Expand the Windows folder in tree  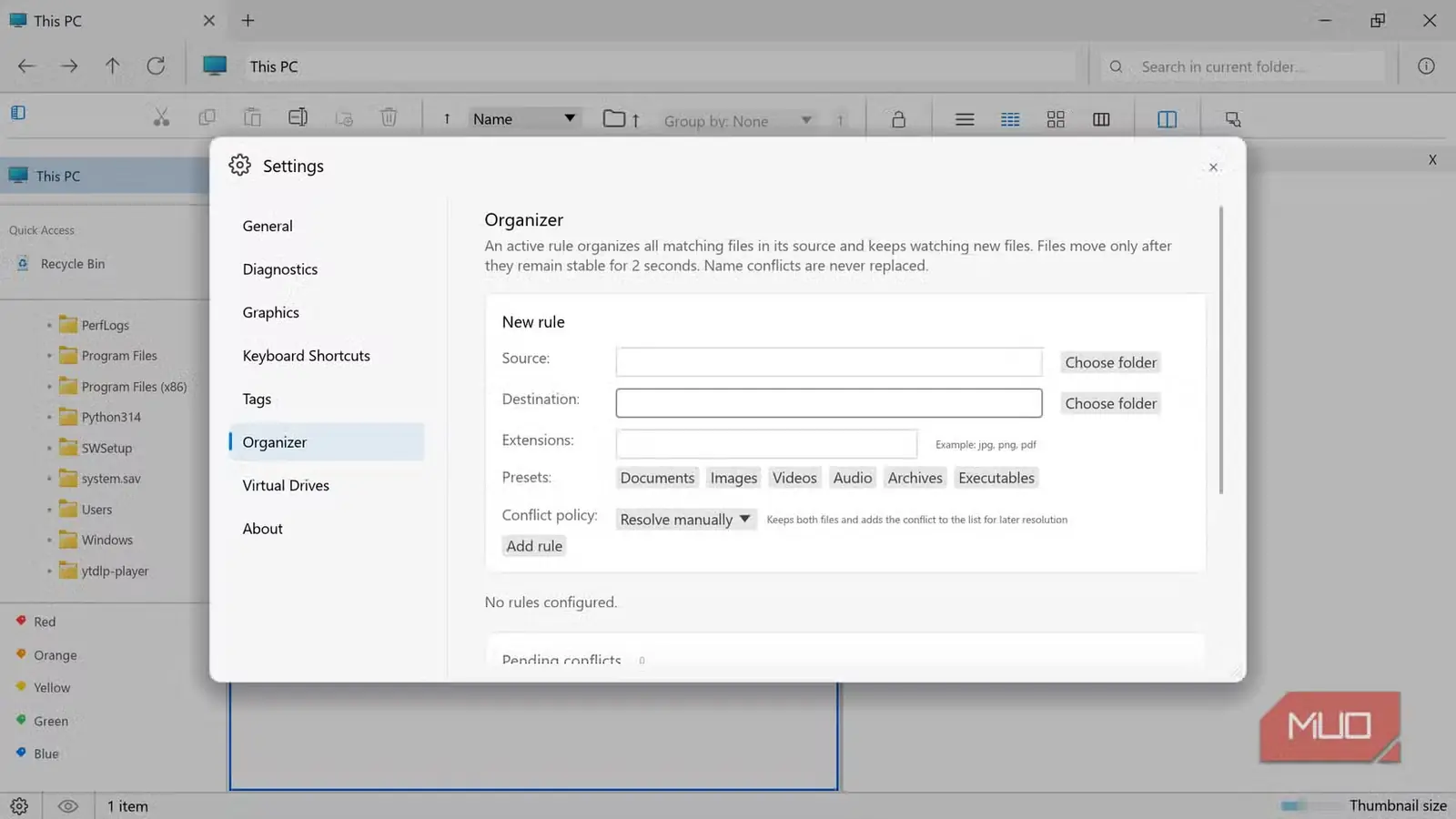tap(49, 541)
